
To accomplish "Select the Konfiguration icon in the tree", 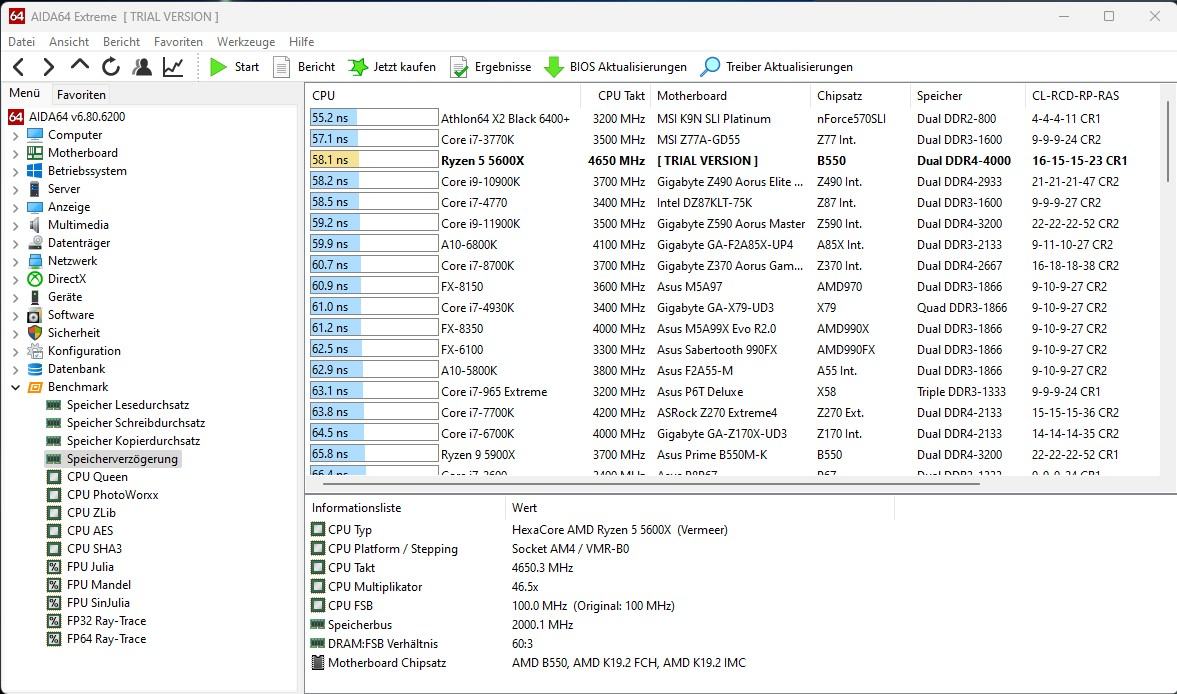I will click(x=35, y=351).
